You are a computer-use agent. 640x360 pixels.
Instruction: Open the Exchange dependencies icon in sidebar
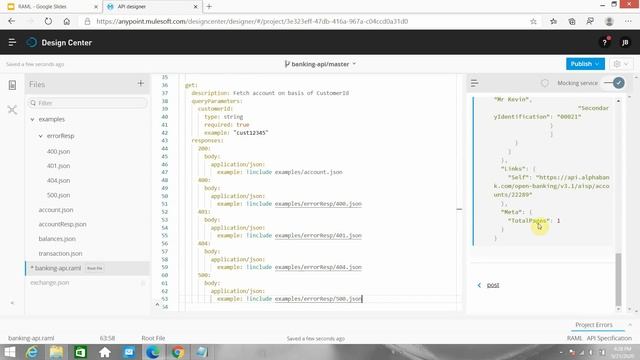[12, 109]
